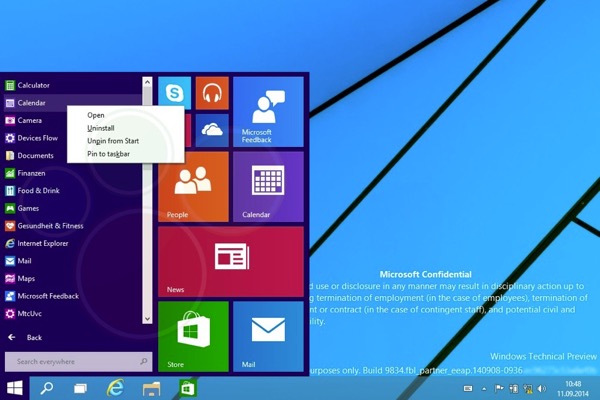
Task: Open Task View on the taskbar
Action: 80,389
